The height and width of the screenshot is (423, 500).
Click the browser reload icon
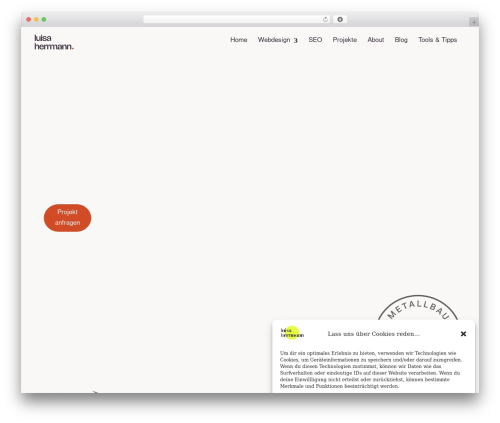coord(325,19)
